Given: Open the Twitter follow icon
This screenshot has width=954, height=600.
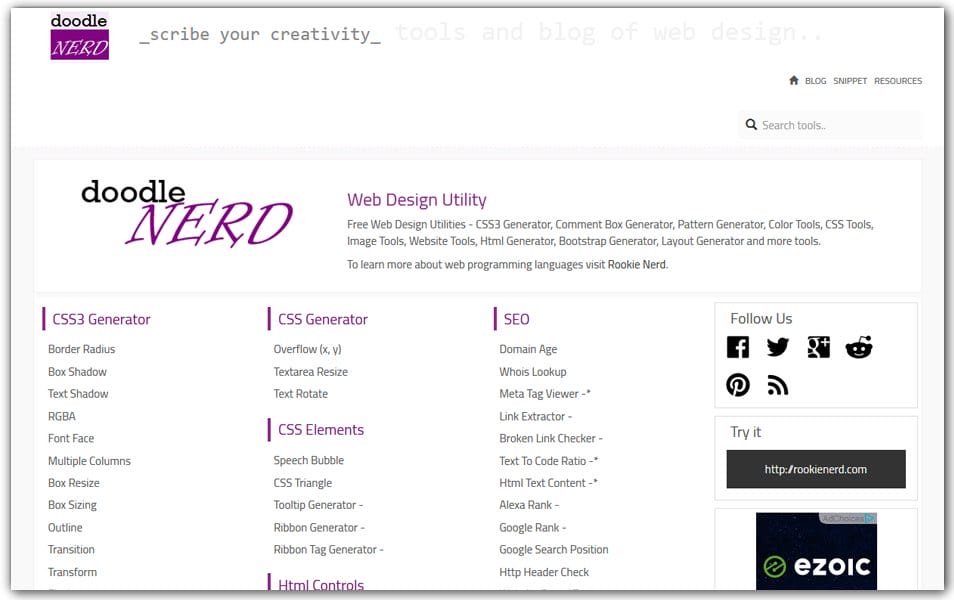Looking at the screenshot, I should tap(778, 347).
